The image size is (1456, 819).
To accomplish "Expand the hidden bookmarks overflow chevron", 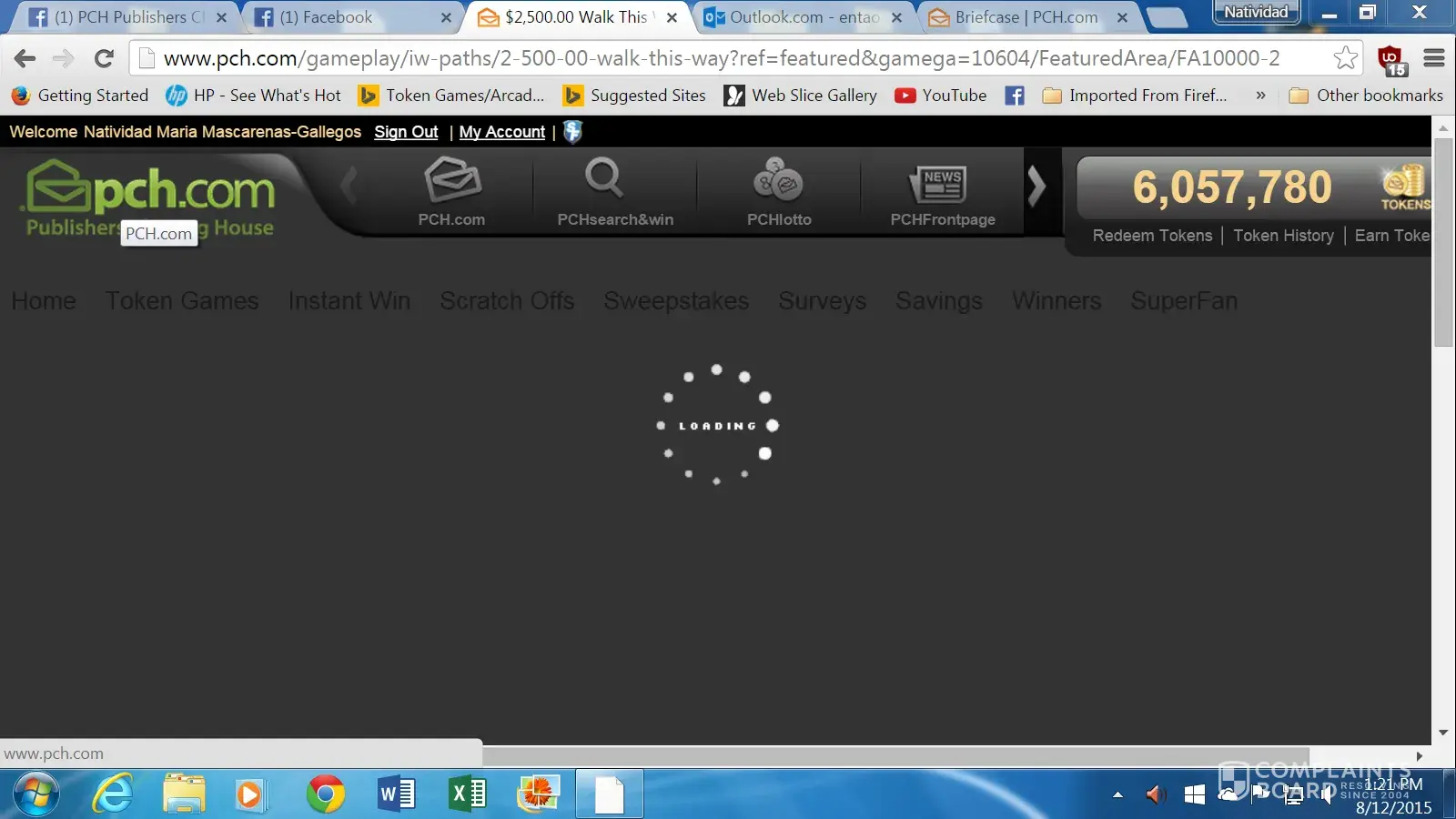I will 1260,96.
